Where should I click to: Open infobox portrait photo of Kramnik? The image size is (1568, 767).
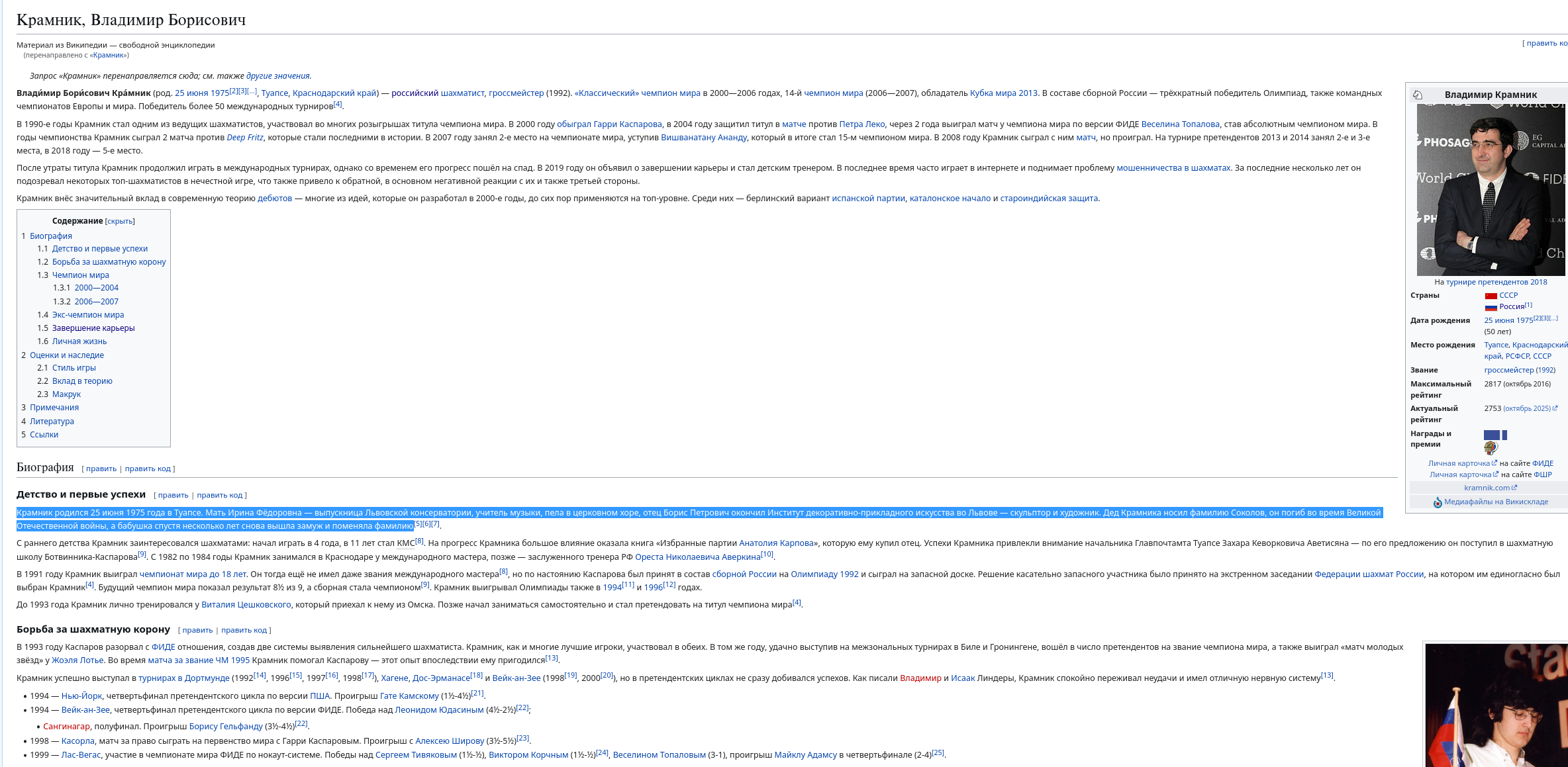point(1490,189)
